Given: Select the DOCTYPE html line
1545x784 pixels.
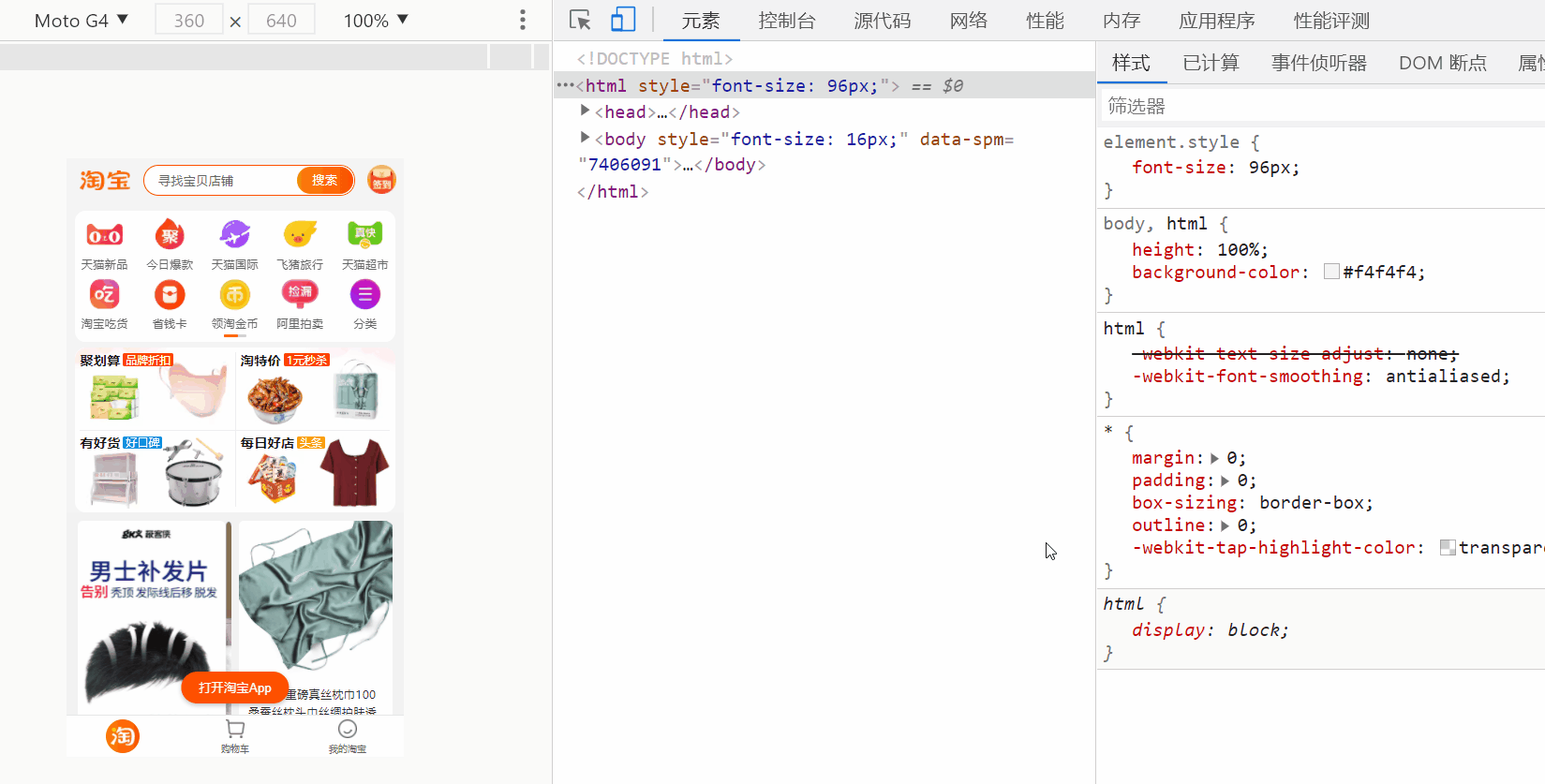Looking at the screenshot, I should point(655,58).
